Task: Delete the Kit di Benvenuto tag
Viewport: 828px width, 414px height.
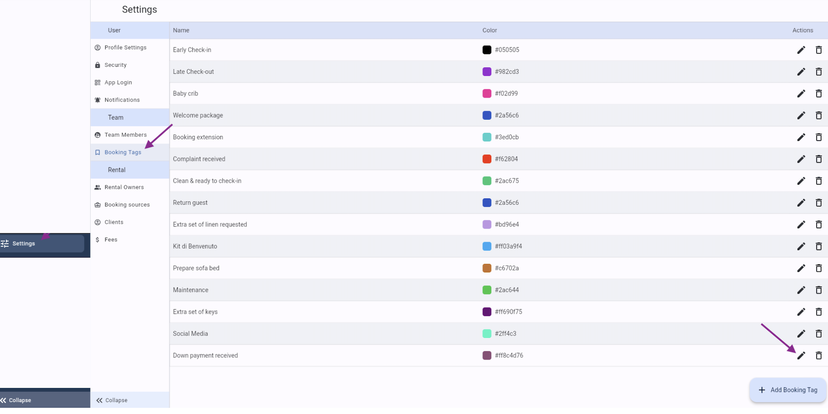Action: click(818, 246)
